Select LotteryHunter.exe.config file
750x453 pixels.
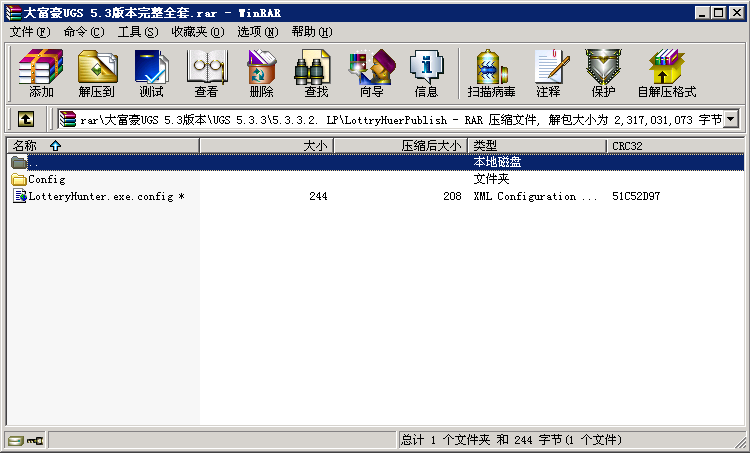(x=100, y=197)
